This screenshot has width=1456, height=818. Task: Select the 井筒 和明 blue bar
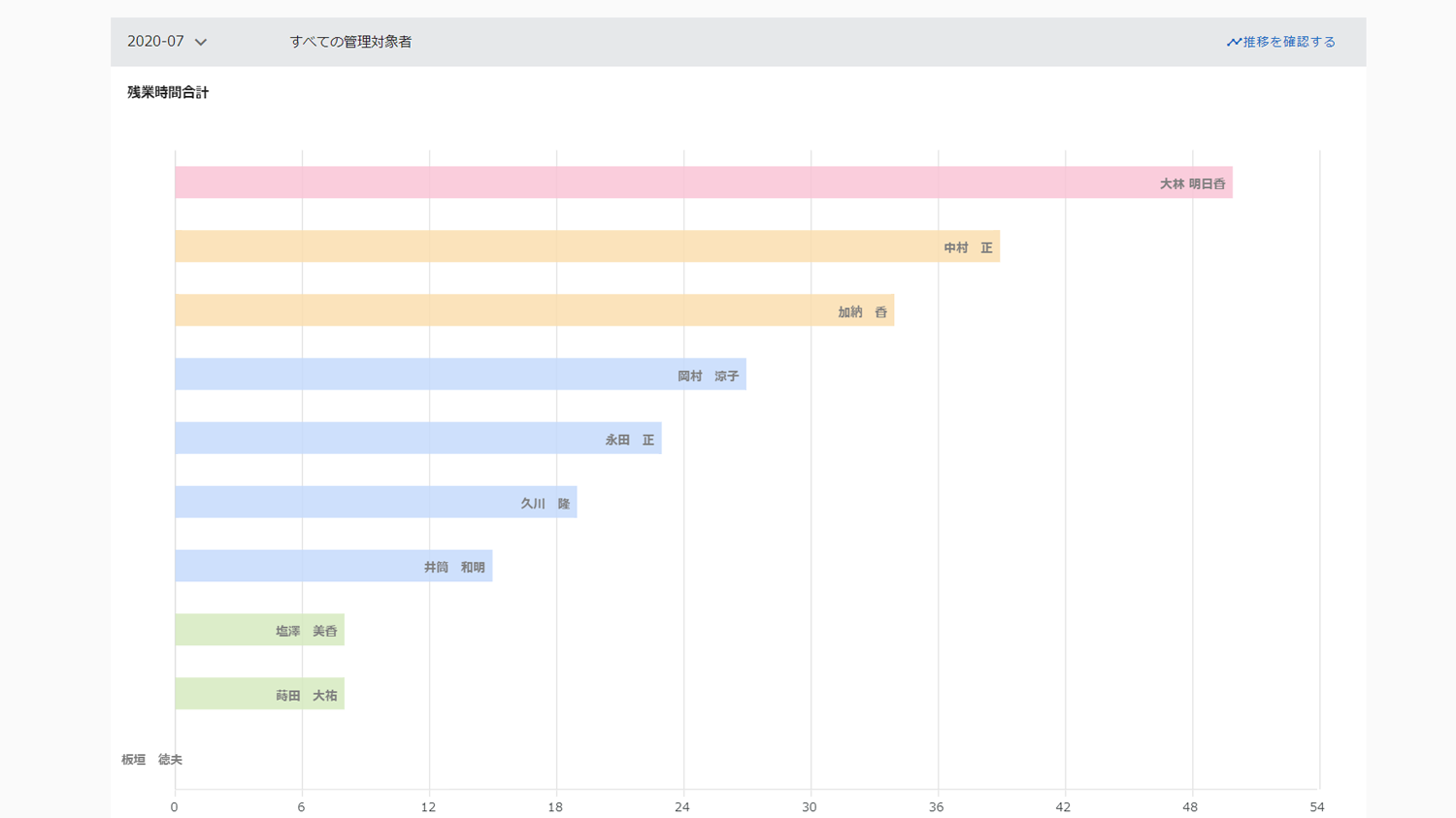click(333, 567)
